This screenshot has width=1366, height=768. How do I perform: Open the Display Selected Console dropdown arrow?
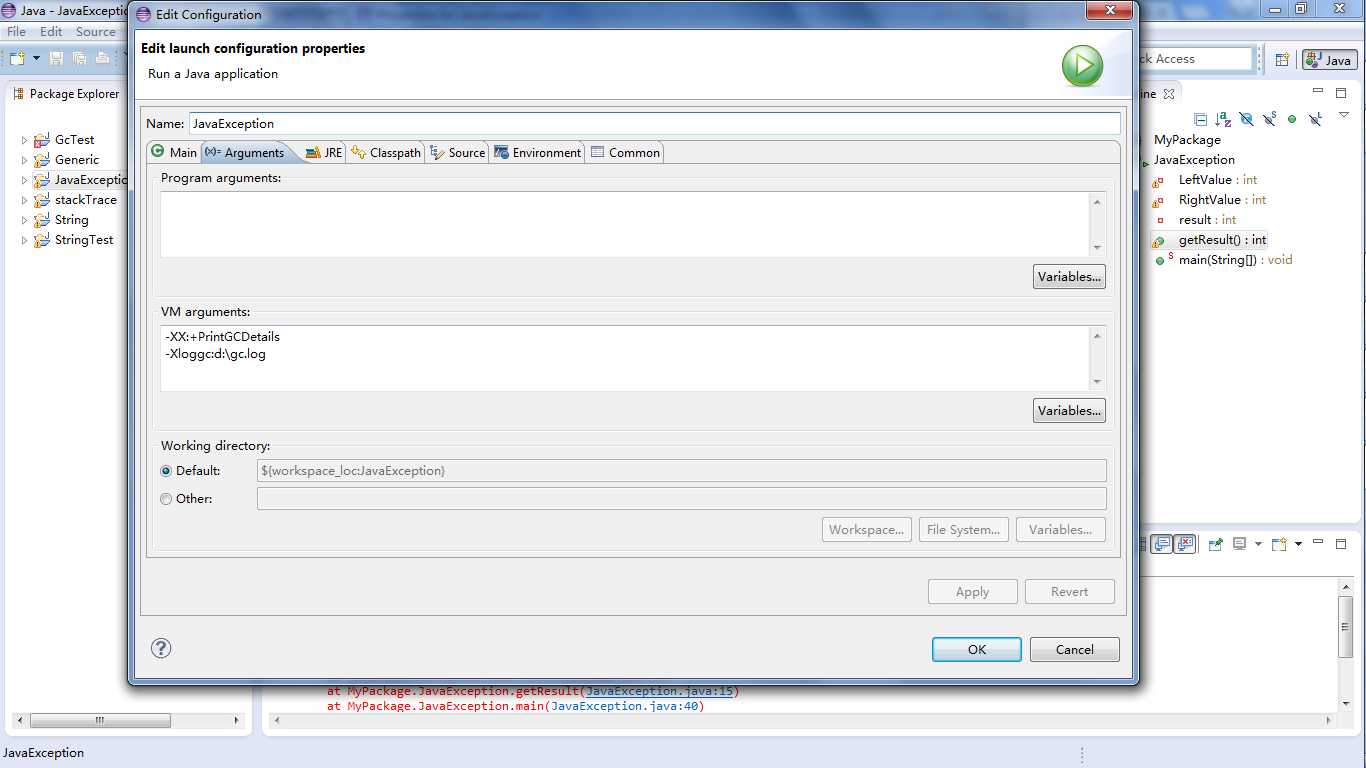click(1257, 544)
